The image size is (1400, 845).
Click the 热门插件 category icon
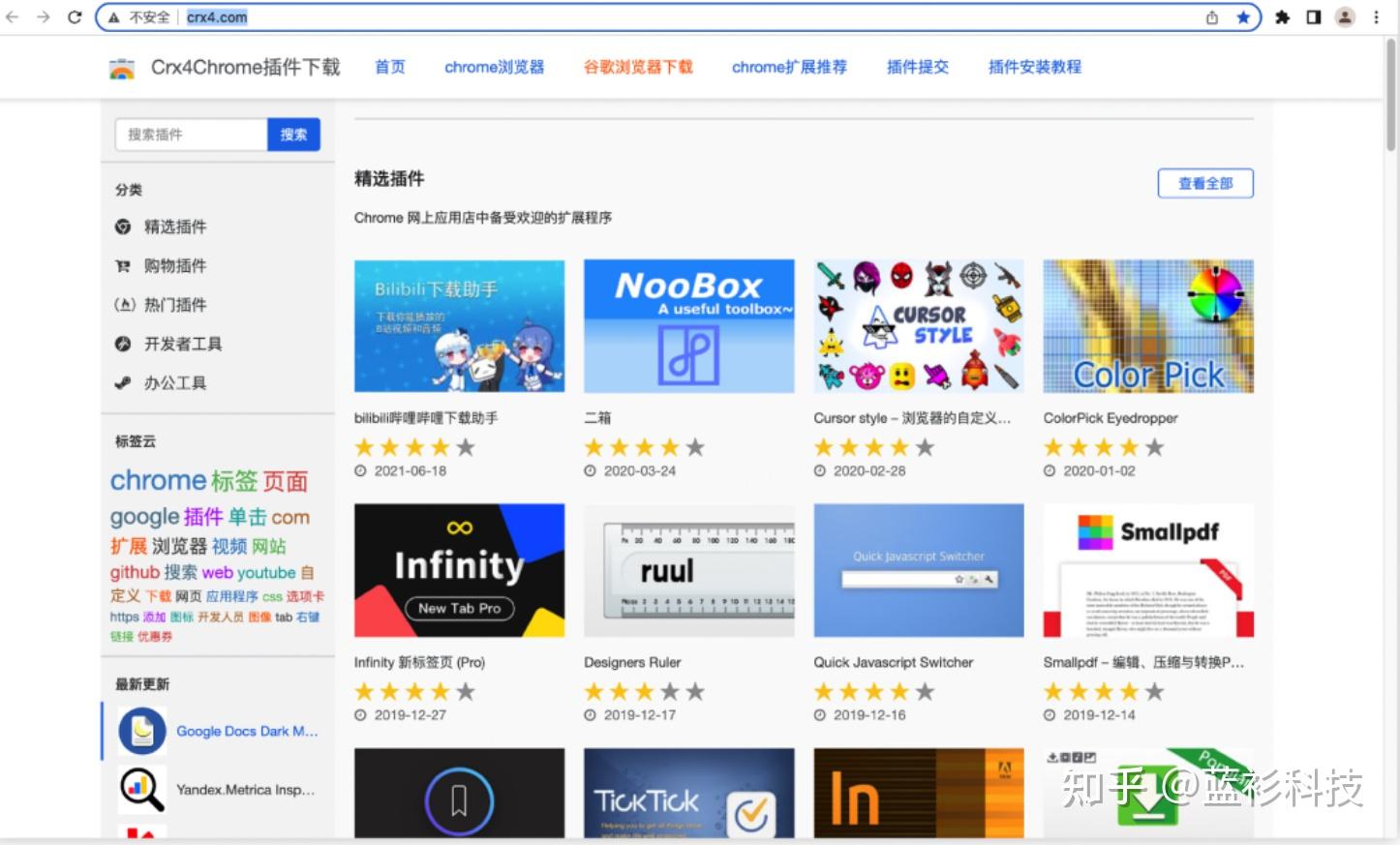point(124,305)
